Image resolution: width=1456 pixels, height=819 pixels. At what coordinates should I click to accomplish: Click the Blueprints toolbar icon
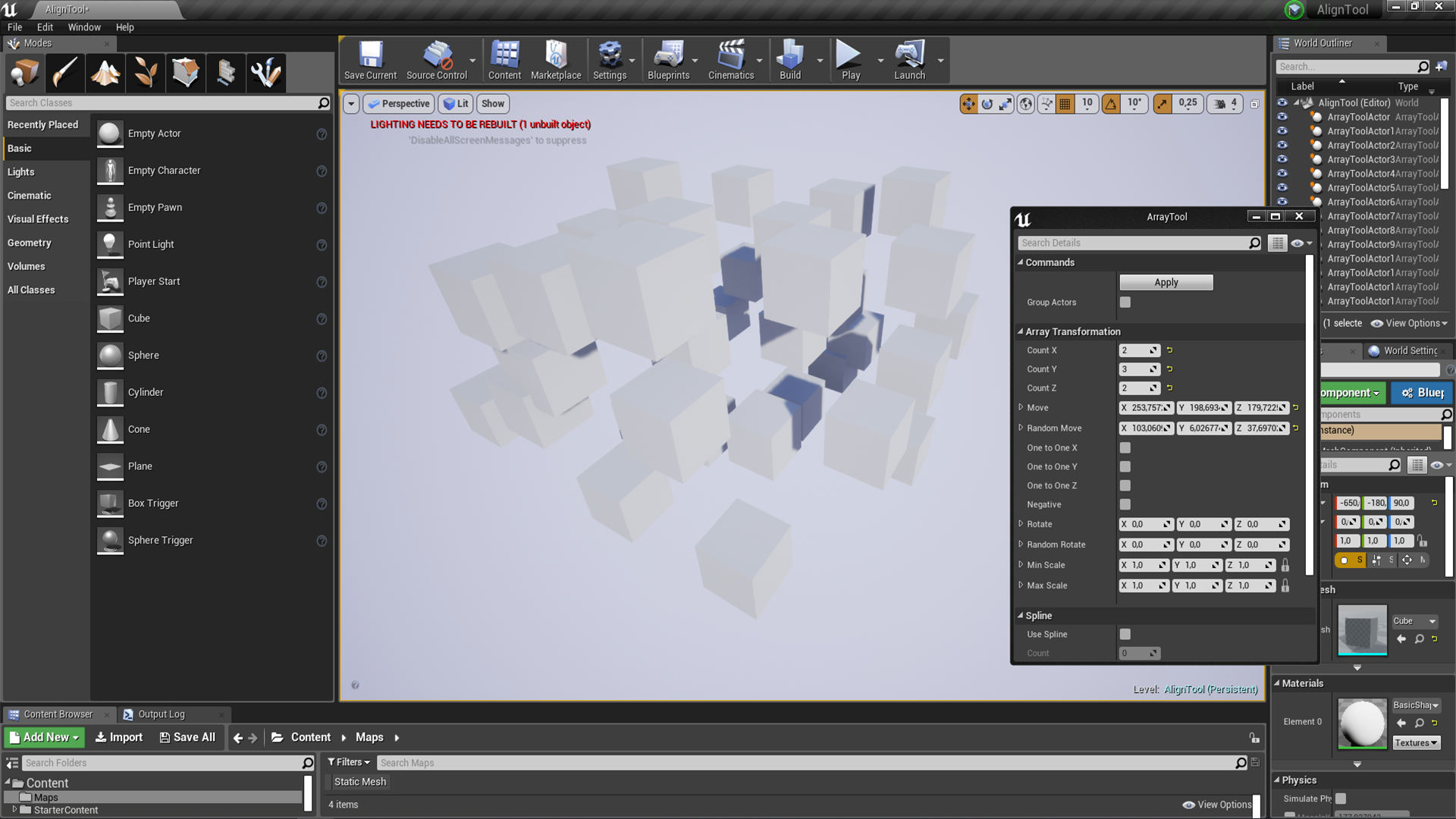point(668,59)
